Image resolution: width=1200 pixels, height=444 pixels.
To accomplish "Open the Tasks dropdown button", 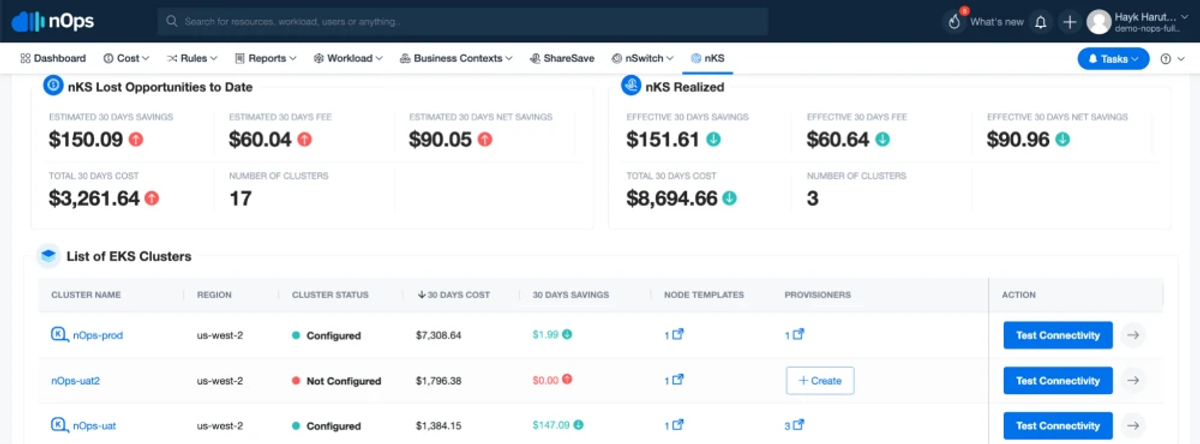I will click(1113, 59).
